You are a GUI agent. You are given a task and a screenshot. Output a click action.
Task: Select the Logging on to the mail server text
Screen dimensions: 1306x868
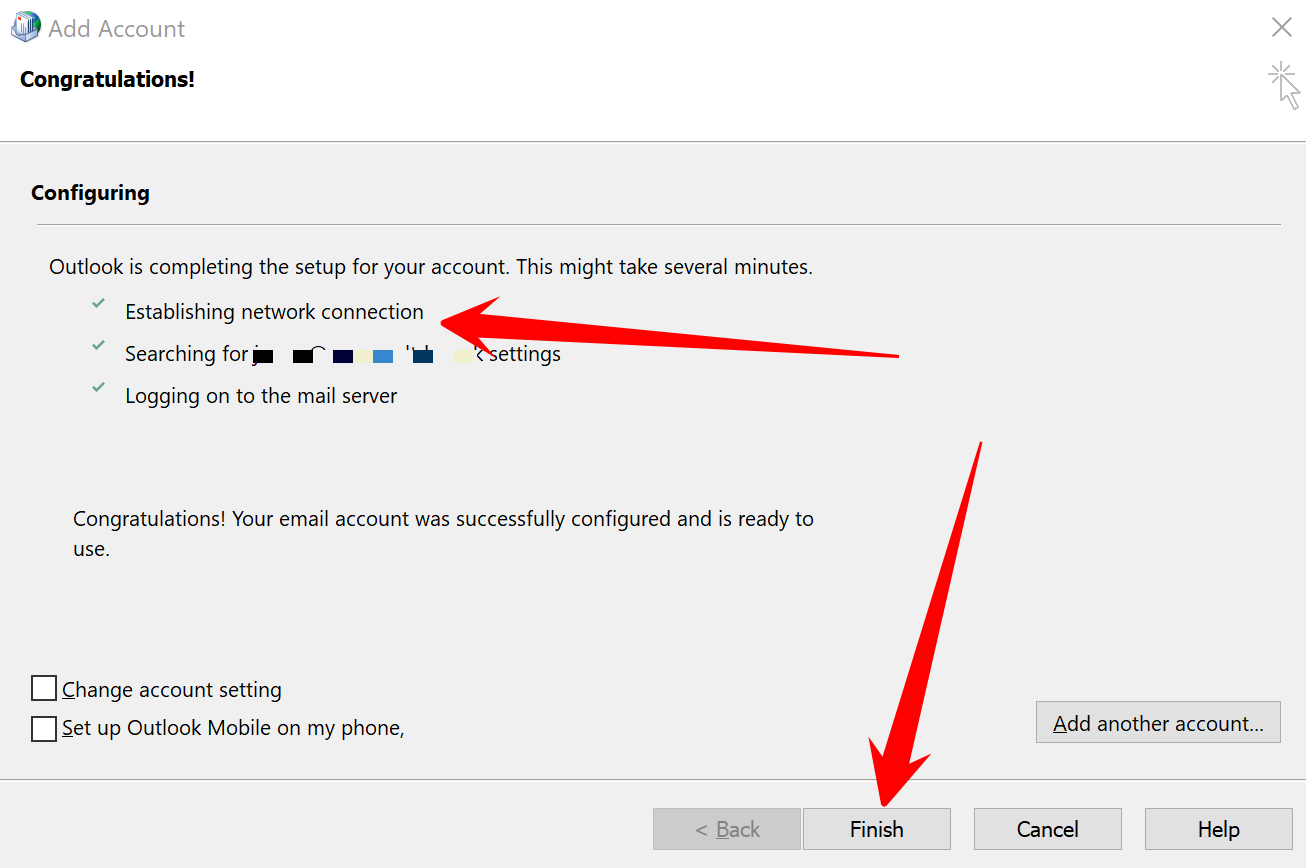click(x=261, y=396)
